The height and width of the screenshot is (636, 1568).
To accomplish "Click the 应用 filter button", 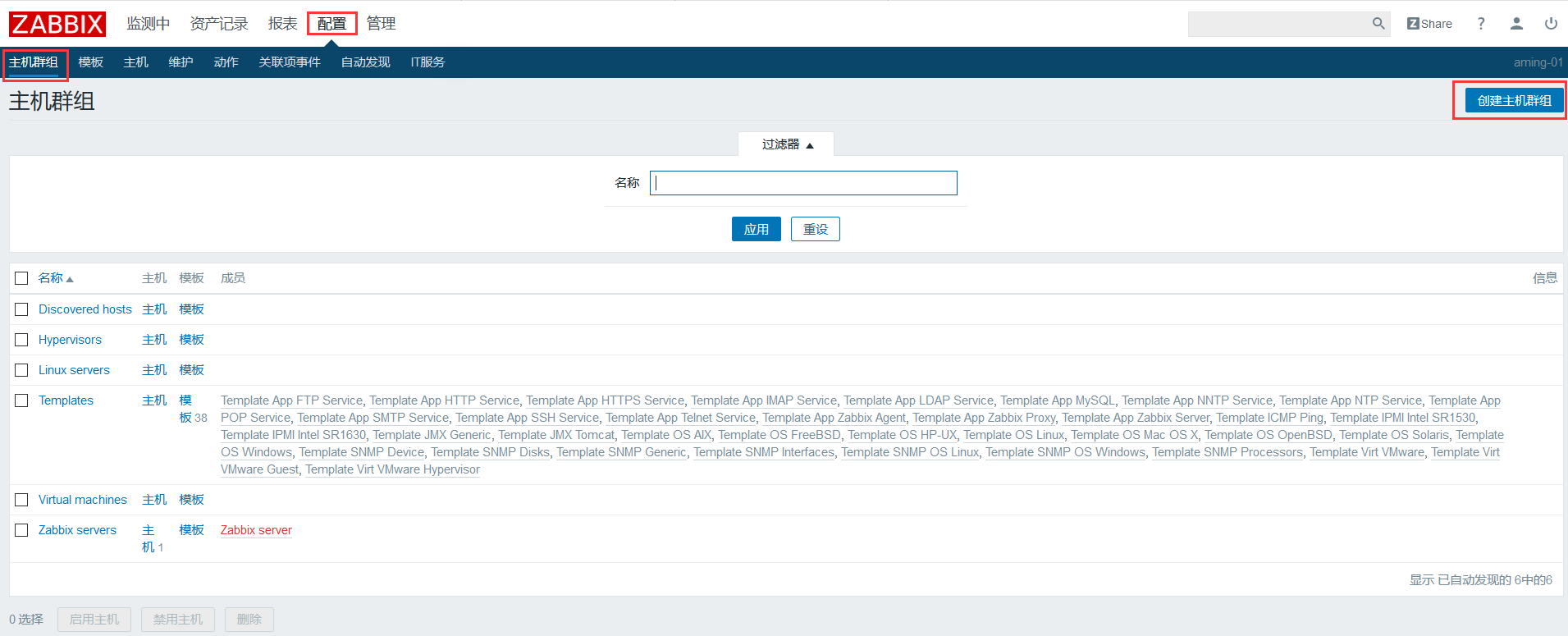I will [757, 229].
